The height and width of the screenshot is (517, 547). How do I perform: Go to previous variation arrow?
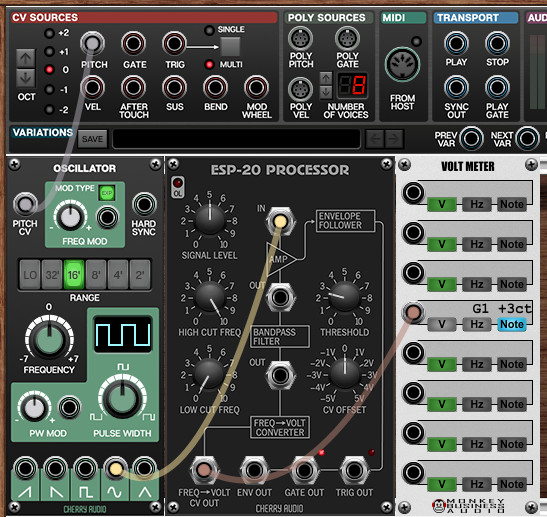375,139
